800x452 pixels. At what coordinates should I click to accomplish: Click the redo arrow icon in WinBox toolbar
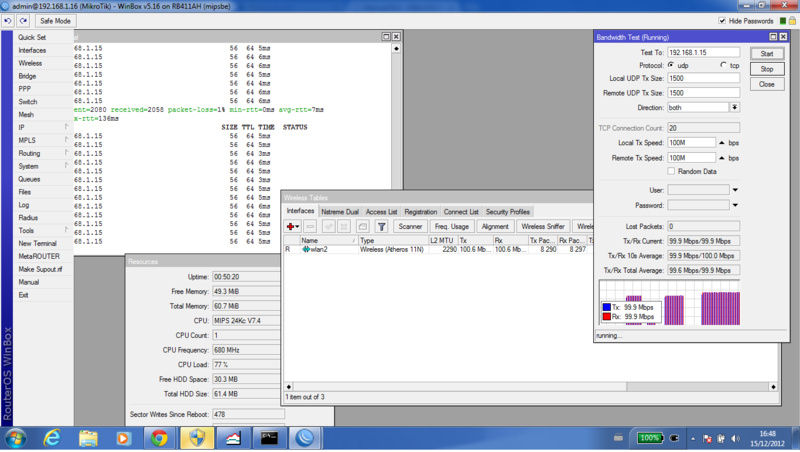click(x=22, y=21)
